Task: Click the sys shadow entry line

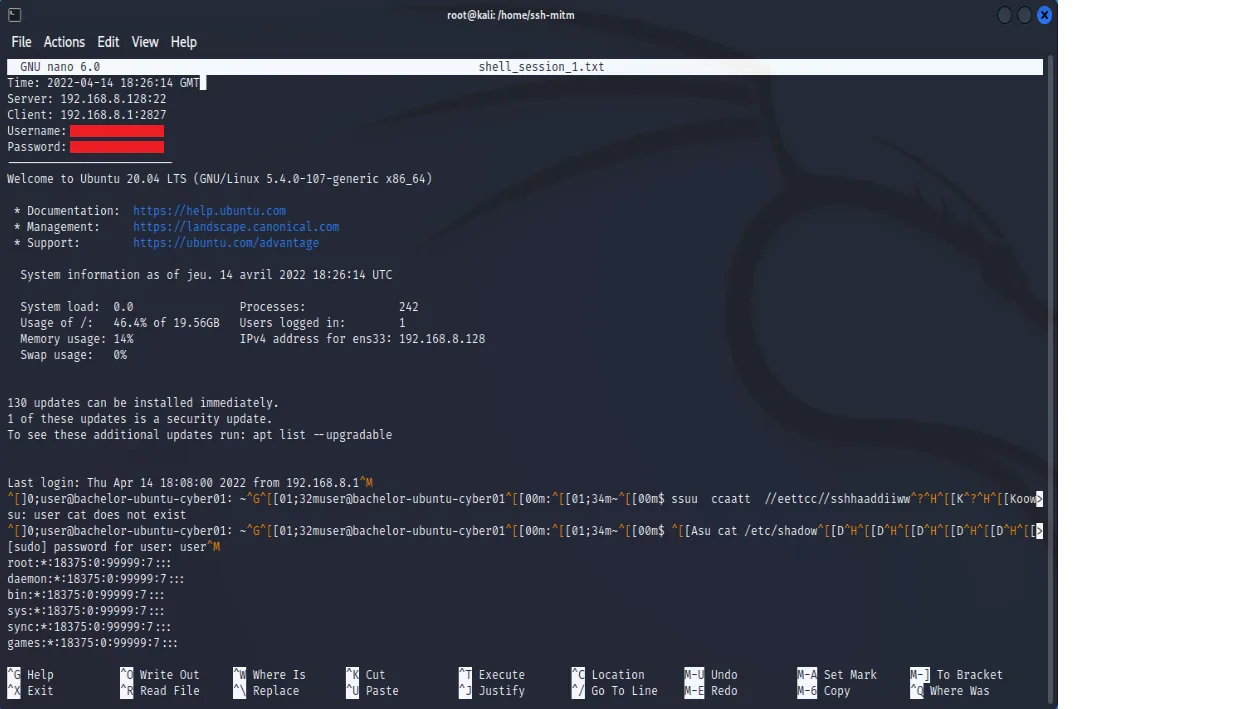Action: [x=86, y=611]
